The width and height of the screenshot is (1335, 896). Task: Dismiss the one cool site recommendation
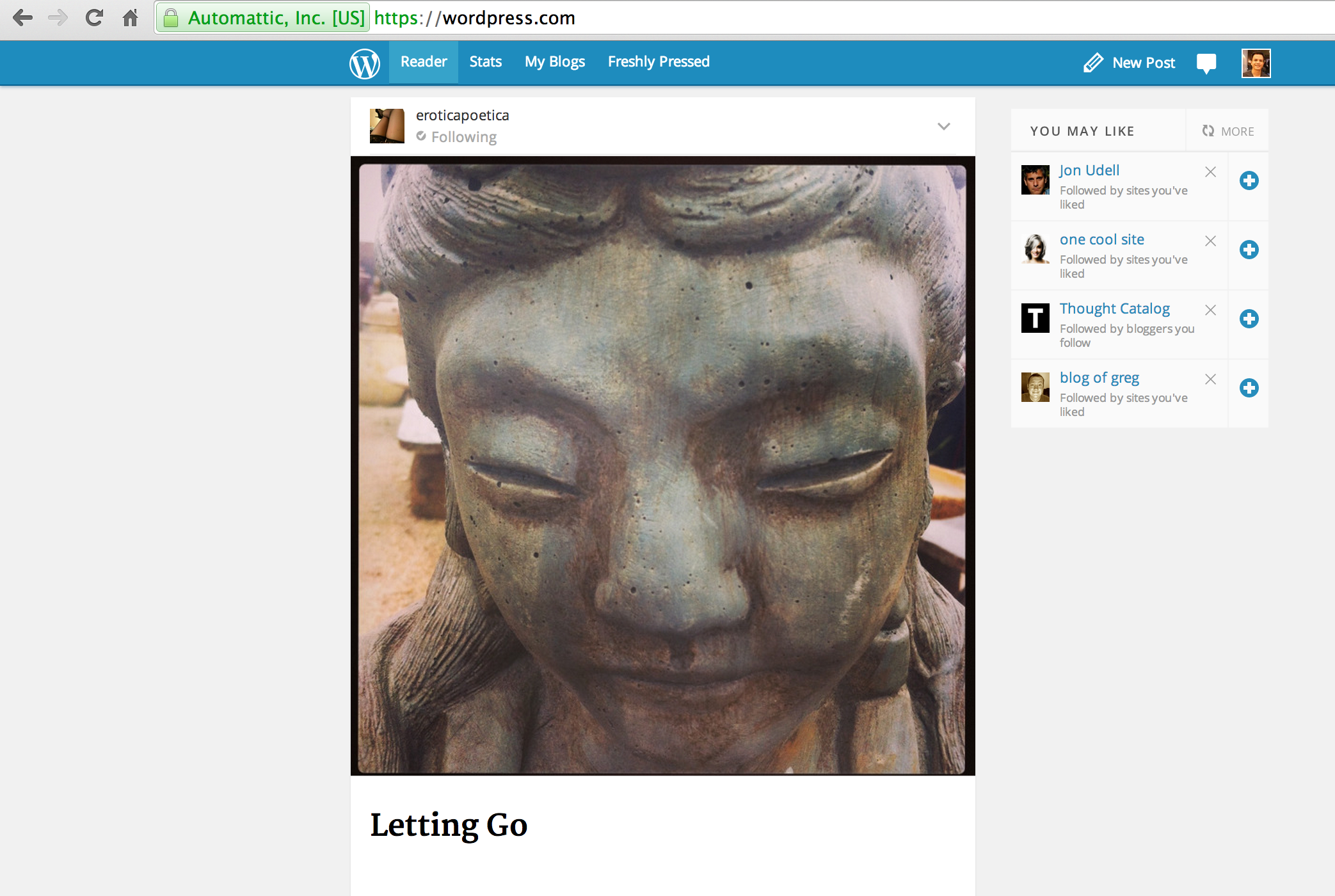pyautogui.click(x=1210, y=241)
